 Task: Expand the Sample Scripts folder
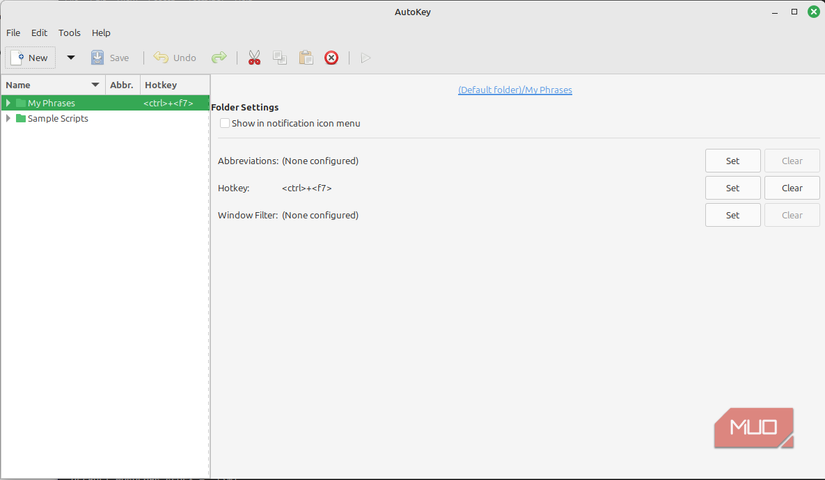pyautogui.click(x=8, y=118)
